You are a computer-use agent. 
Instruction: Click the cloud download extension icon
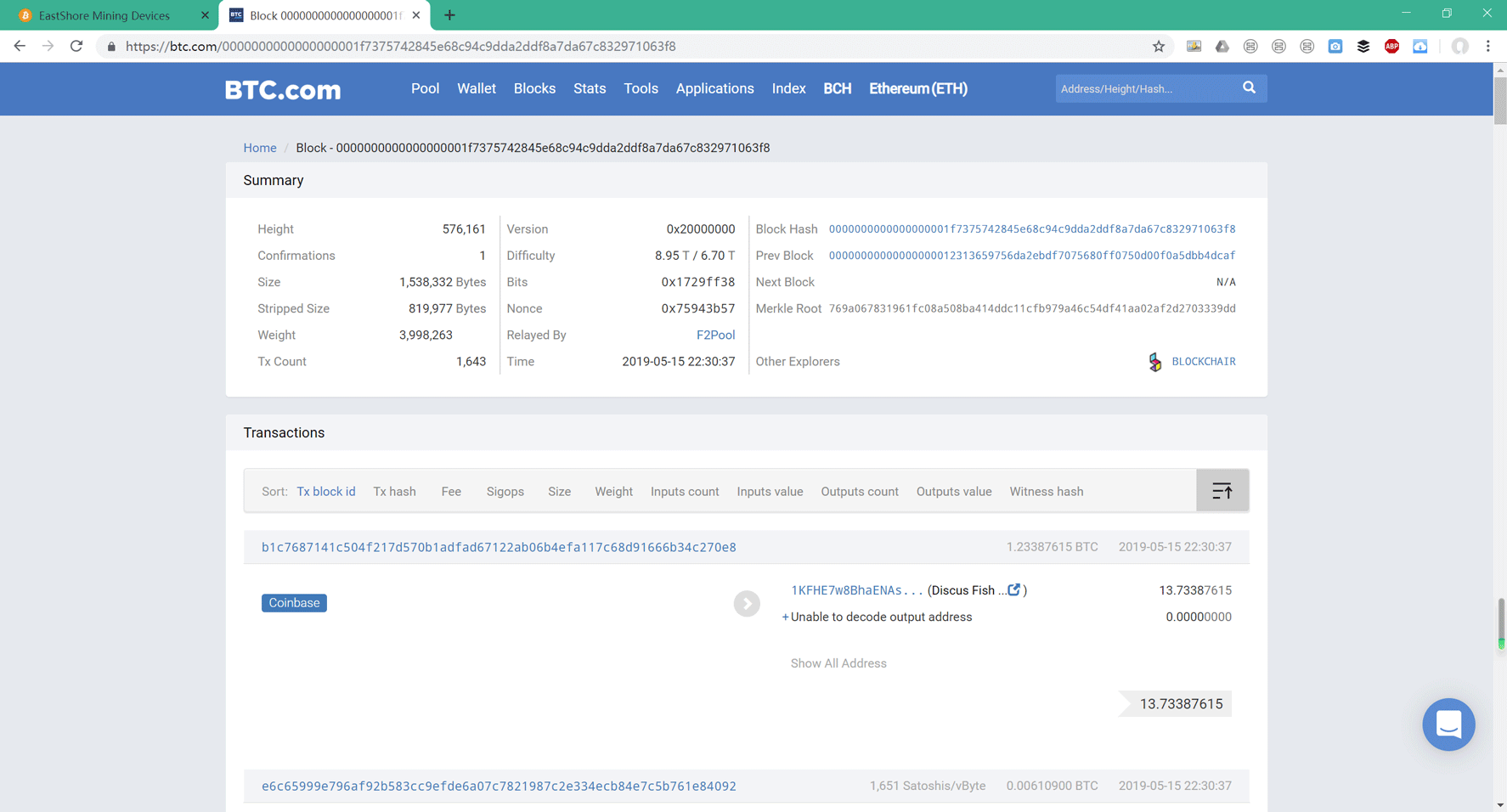[1420, 47]
